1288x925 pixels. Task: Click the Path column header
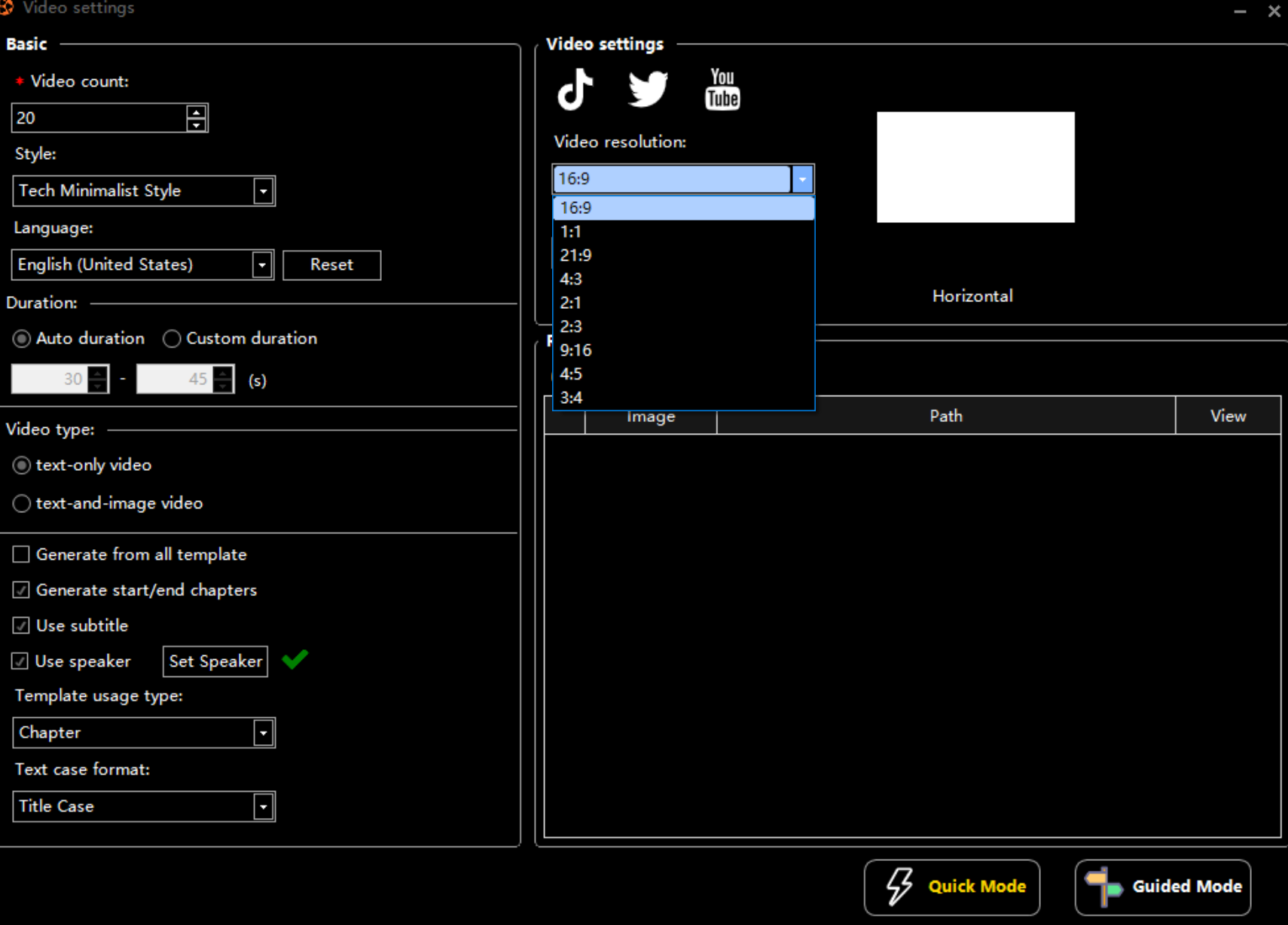pos(946,416)
